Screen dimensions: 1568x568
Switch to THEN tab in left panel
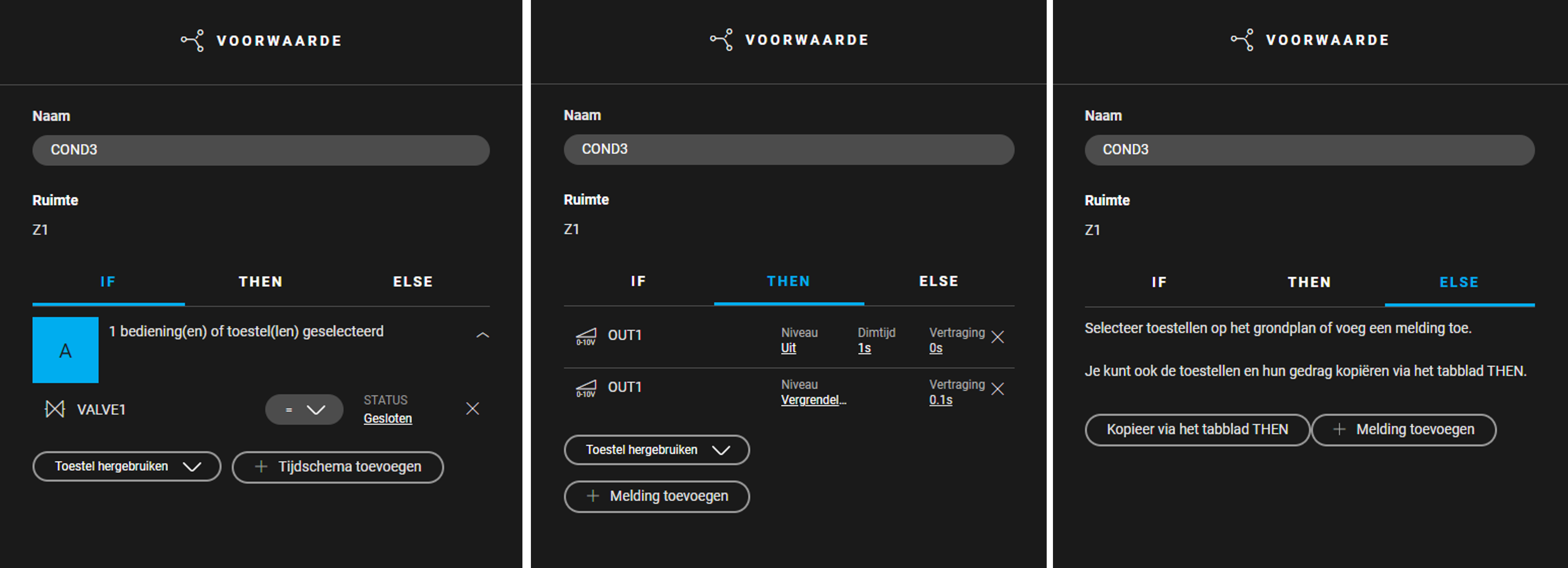261,282
